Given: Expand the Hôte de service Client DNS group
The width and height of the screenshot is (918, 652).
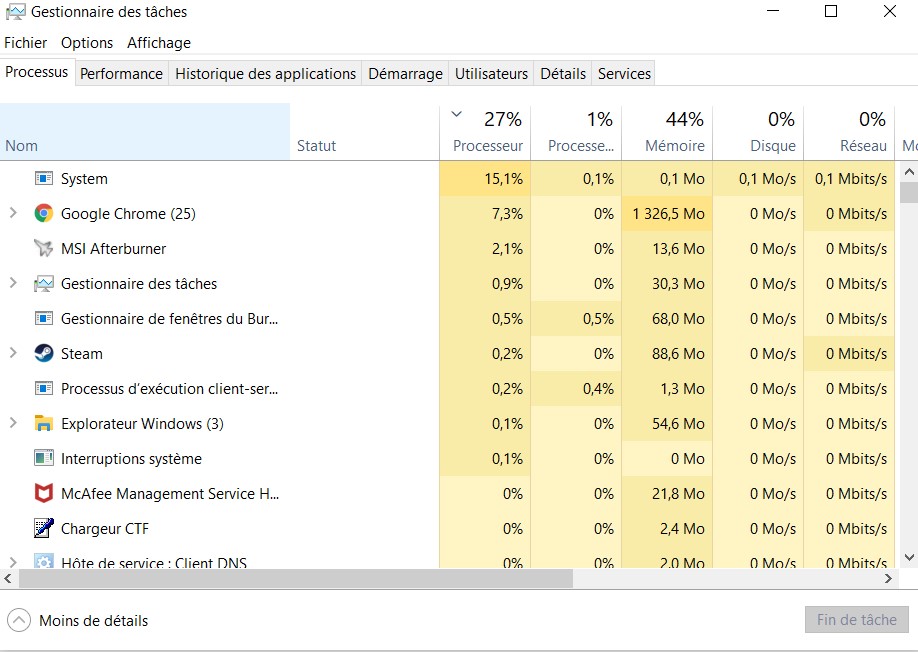Looking at the screenshot, I should 13,562.
